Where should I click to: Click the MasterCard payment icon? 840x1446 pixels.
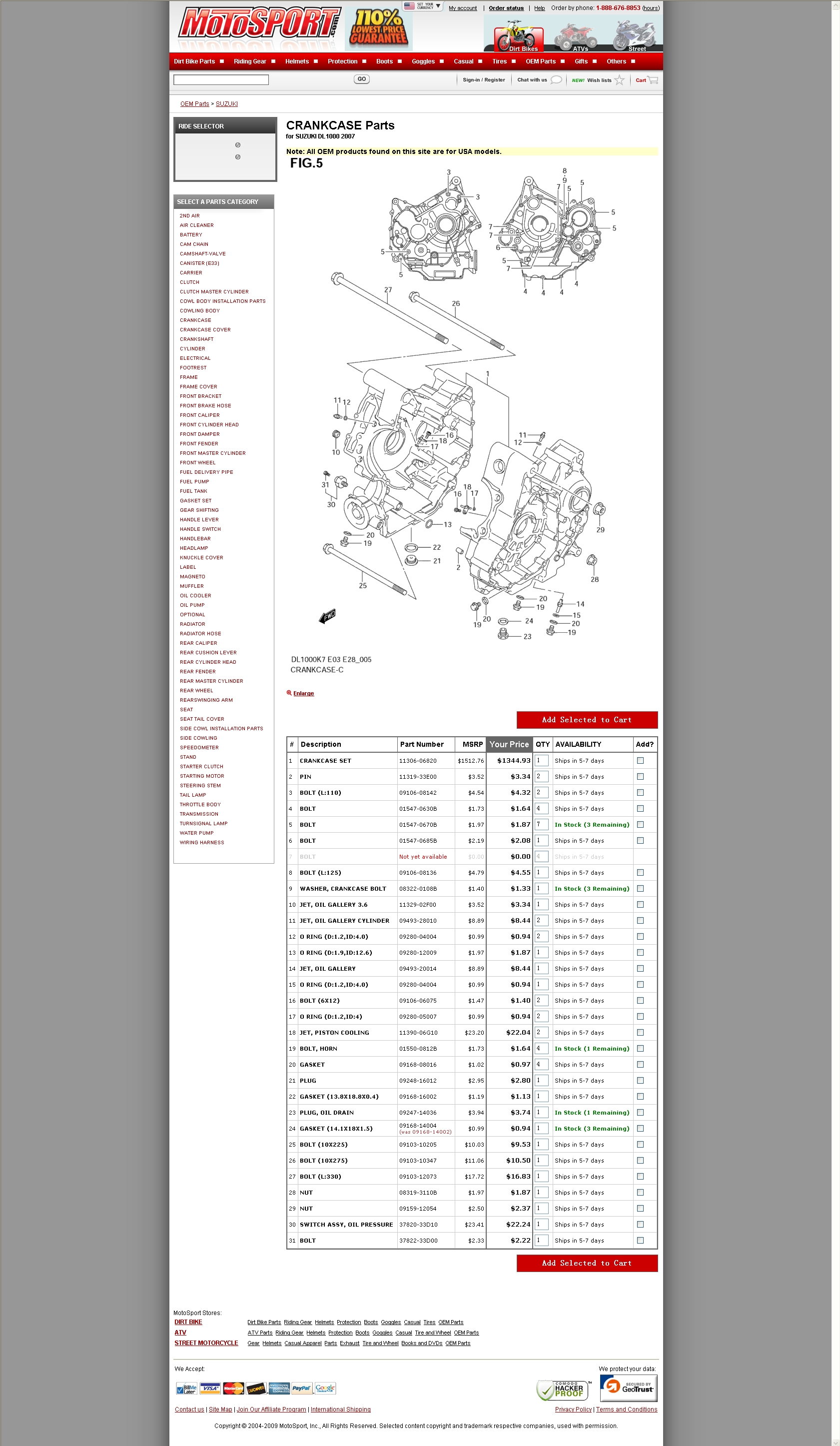tap(233, 1389)
